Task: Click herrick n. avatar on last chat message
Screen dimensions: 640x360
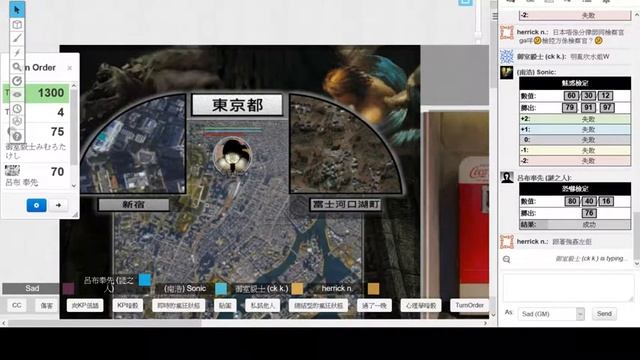Action: pyautogui.click(x=507, y=242)
